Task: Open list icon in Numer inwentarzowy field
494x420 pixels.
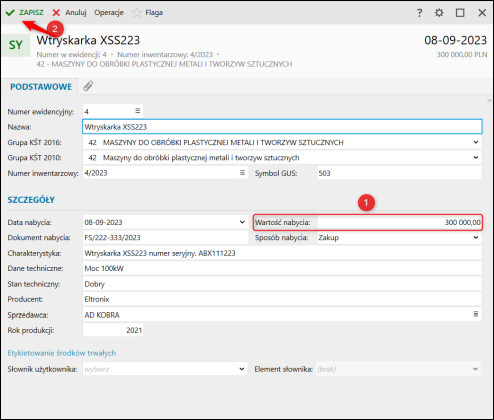Action: click(x=242, y=173)
